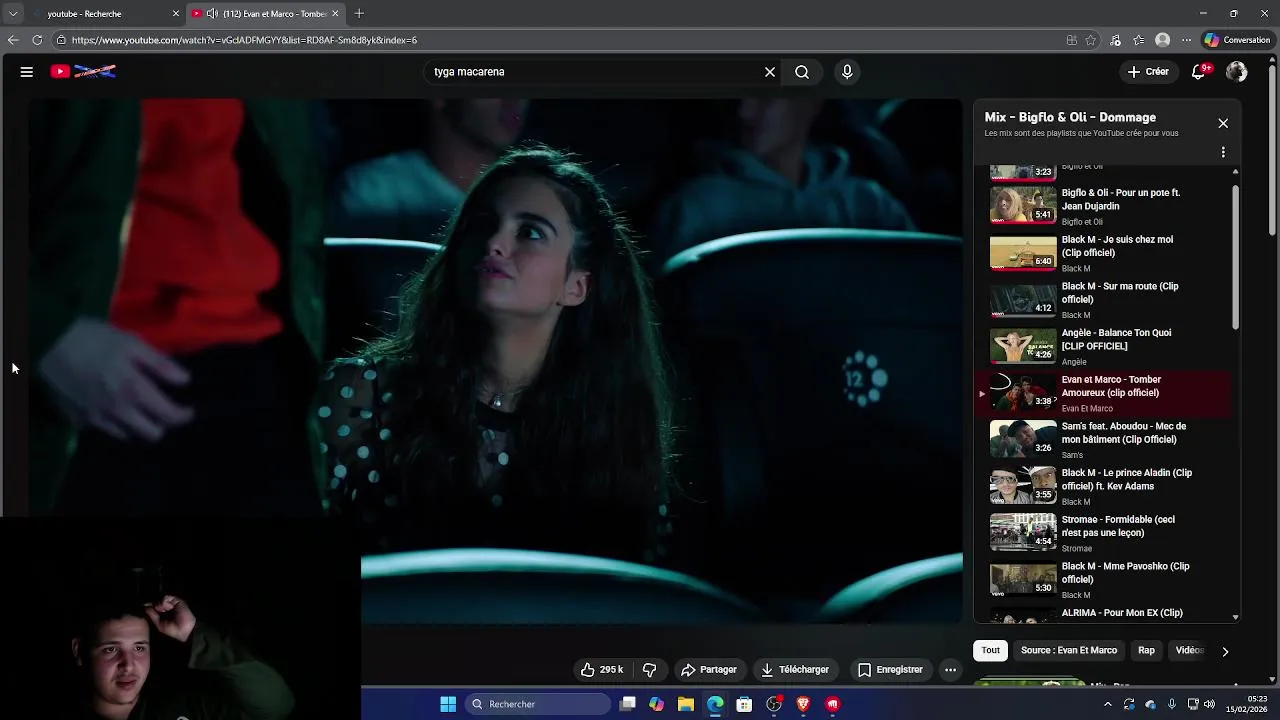Open Mix playlist options menu

1223,153
